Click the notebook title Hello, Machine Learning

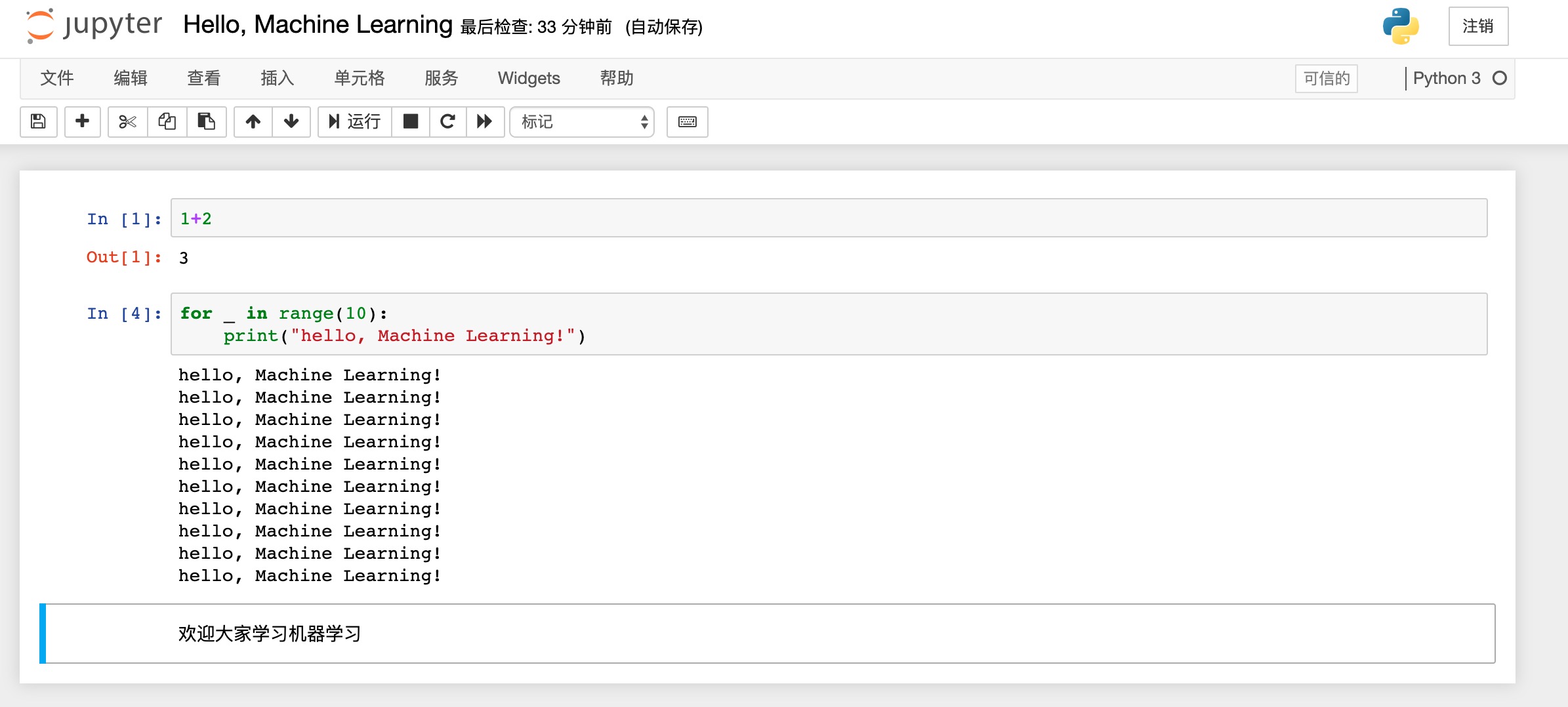pyautogui.click(x=318, y=25)
